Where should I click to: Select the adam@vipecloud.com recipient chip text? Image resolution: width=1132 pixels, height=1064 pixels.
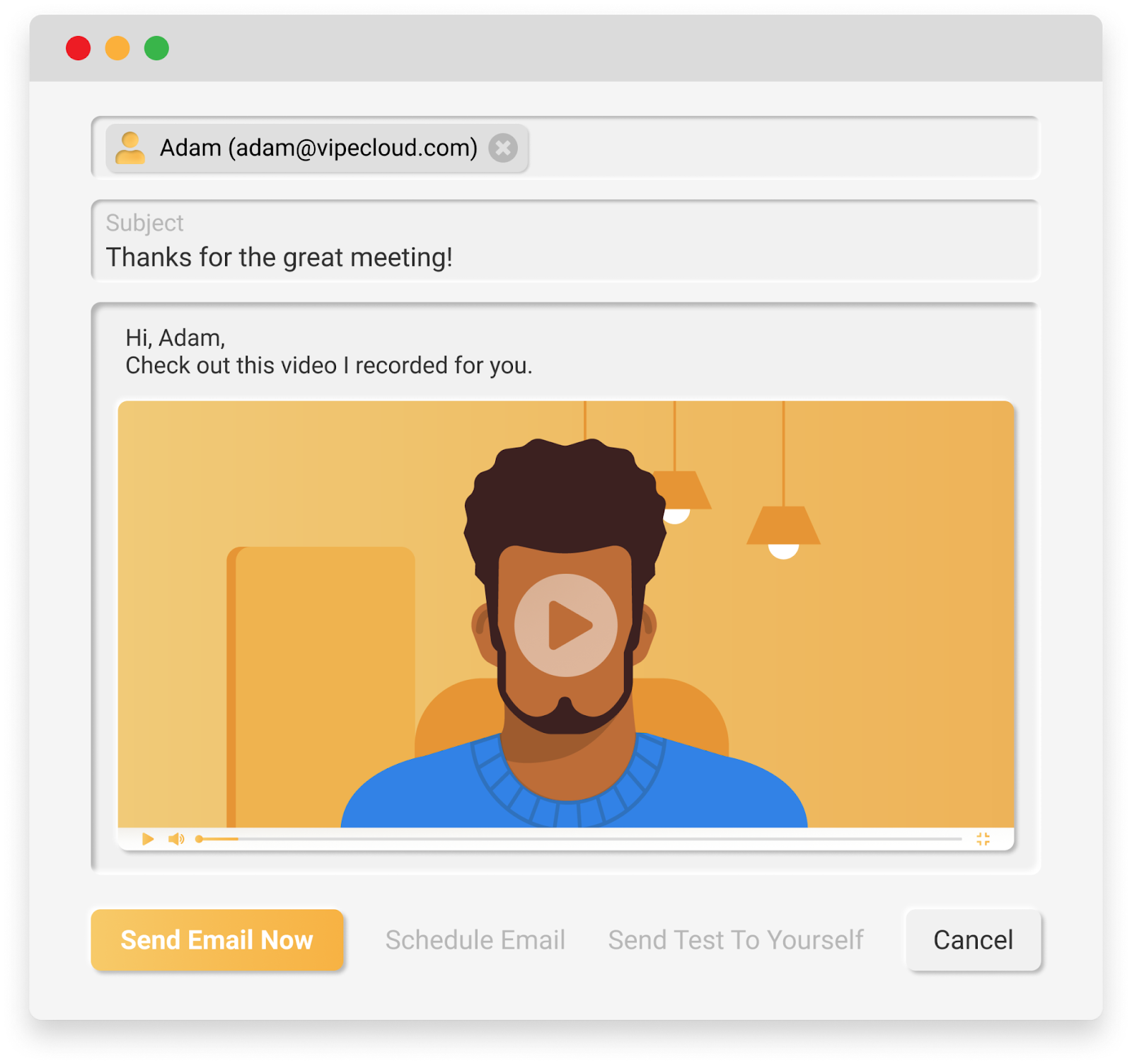pos(318,148)
